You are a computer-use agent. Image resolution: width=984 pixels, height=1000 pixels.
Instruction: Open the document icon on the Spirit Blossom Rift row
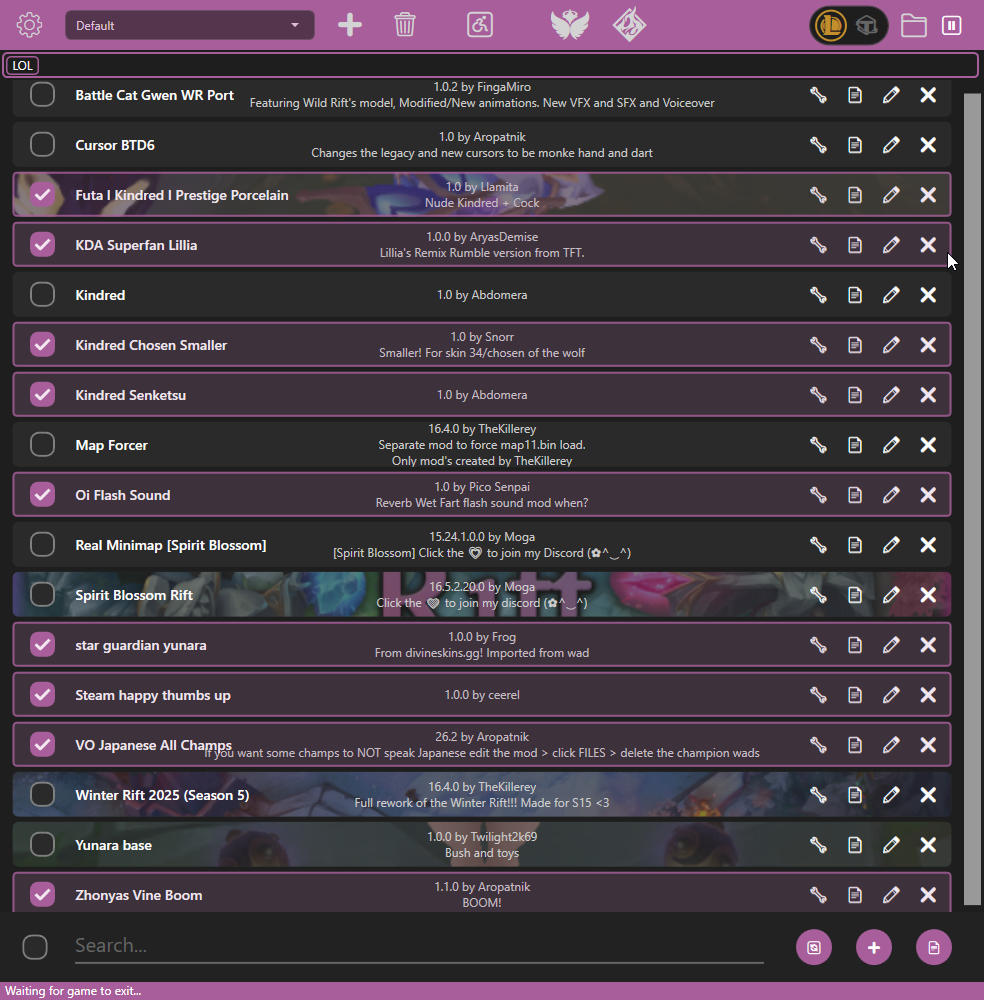click(855, 595)
